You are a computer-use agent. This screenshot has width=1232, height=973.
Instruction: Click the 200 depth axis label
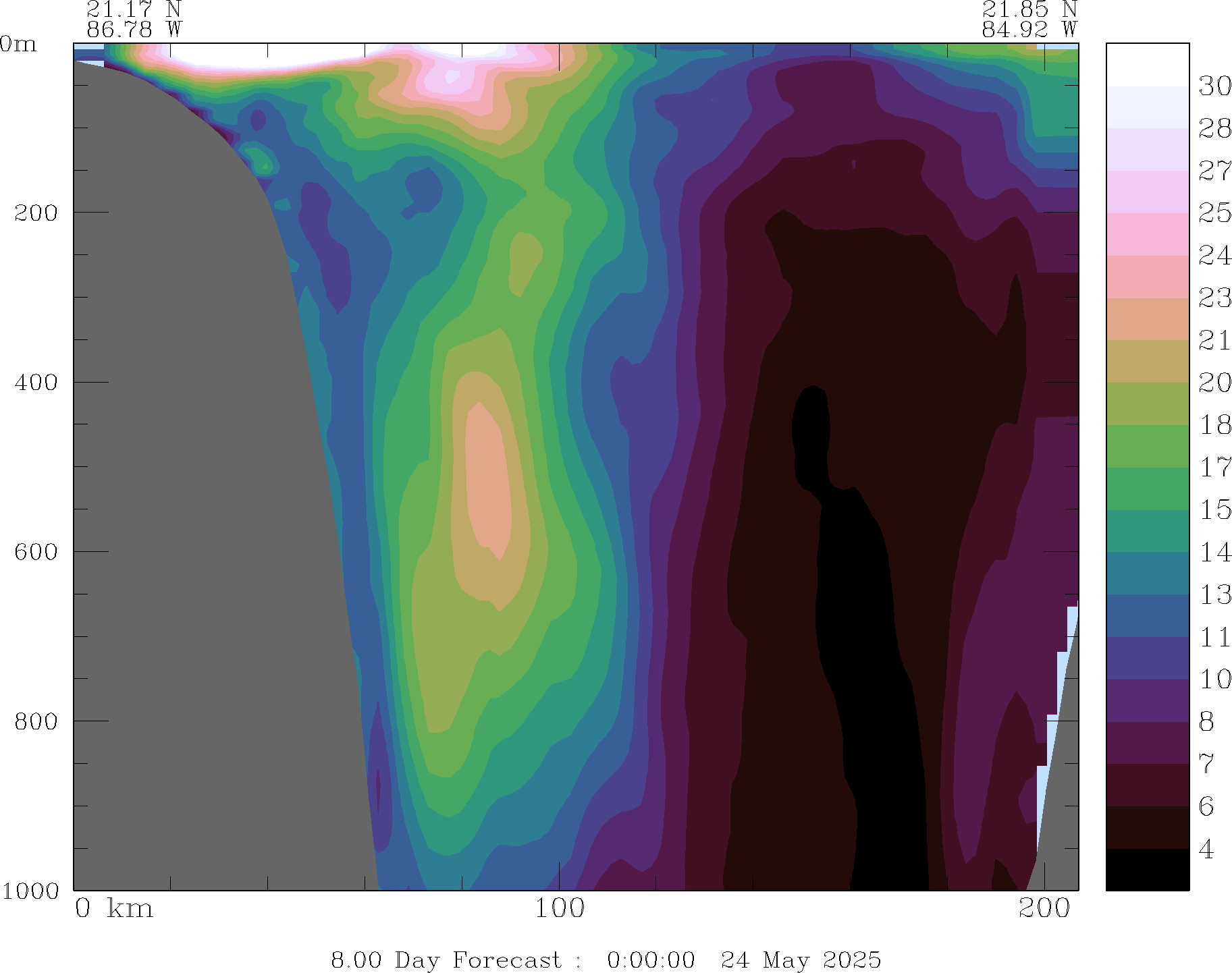36,213
